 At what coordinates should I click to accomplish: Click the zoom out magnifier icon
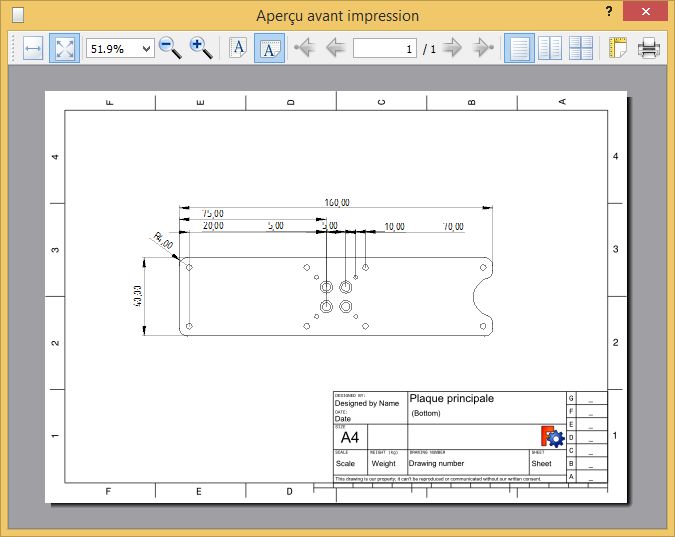pos(170,48)
